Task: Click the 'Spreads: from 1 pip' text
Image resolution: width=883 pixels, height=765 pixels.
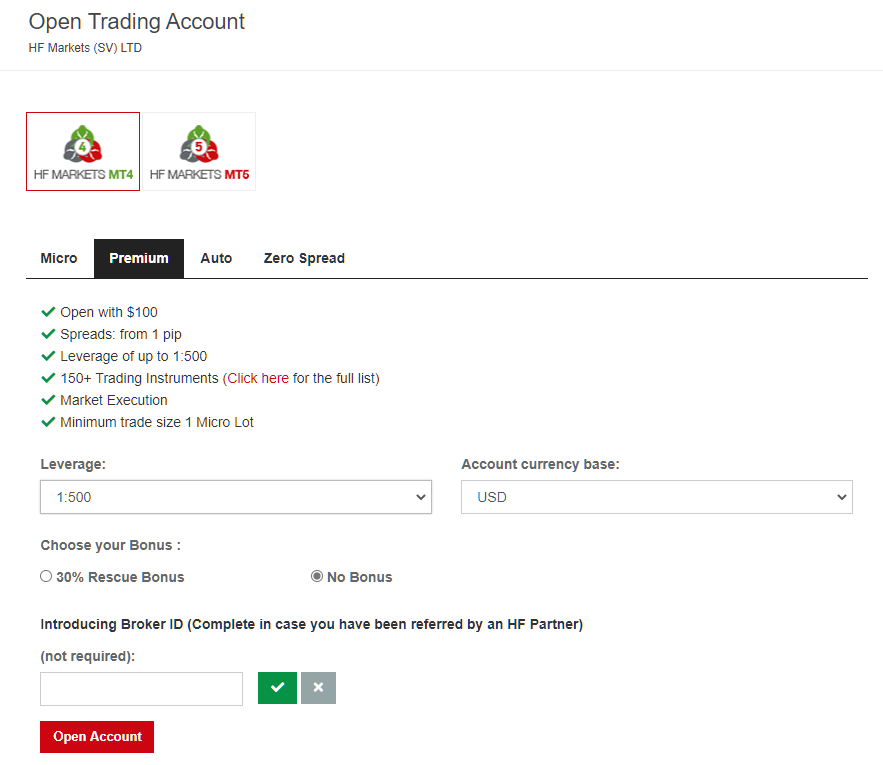Action: pyautogui.click(x=121, y=334)
